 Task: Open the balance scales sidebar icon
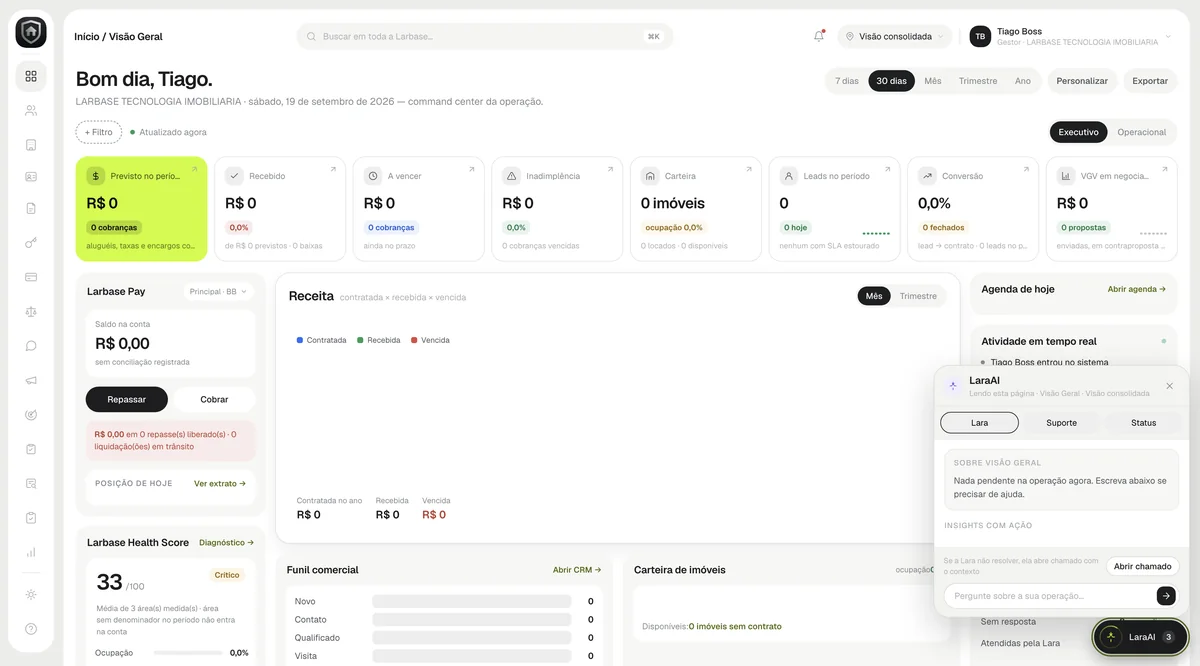tap(31, 311)
